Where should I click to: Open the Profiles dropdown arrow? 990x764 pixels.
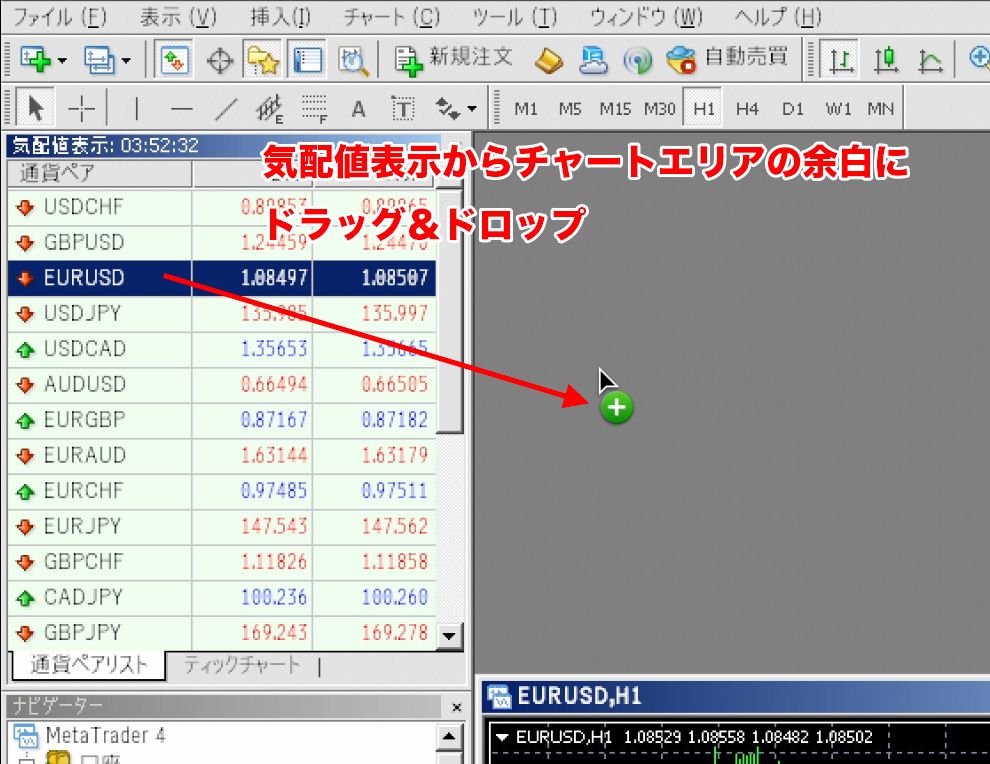pyautogui.click(x=126, y=61)
